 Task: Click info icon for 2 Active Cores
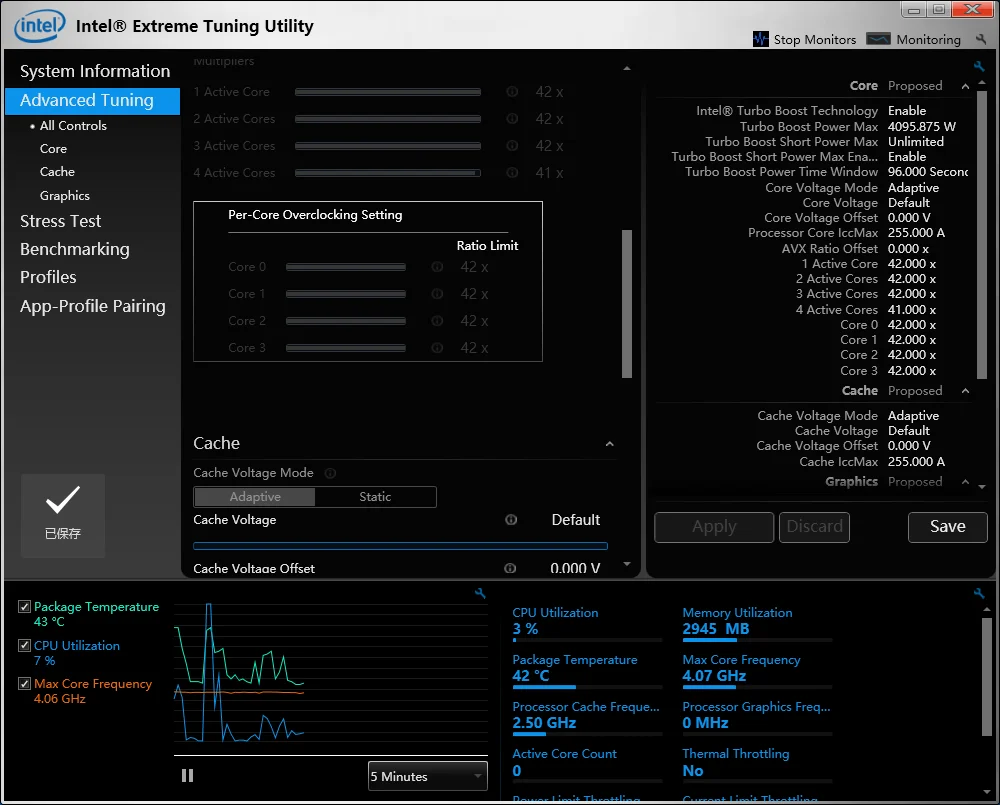(511, 119)
